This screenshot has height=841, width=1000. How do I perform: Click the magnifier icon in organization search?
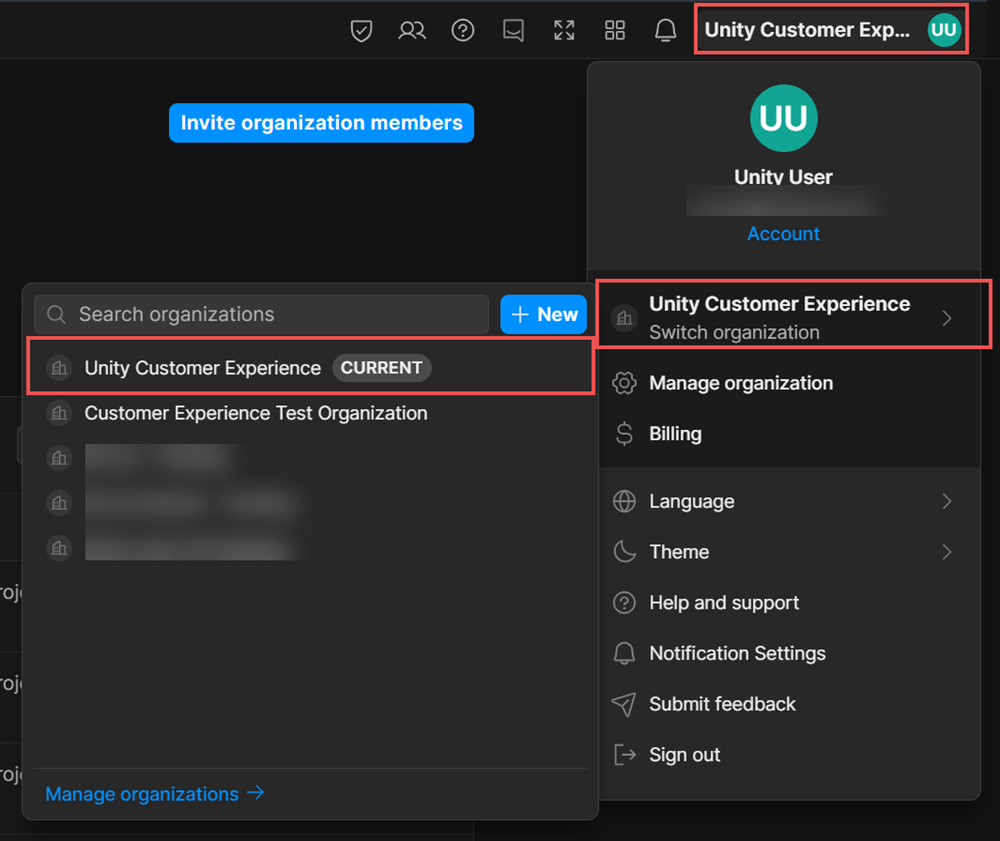[56, 314]
